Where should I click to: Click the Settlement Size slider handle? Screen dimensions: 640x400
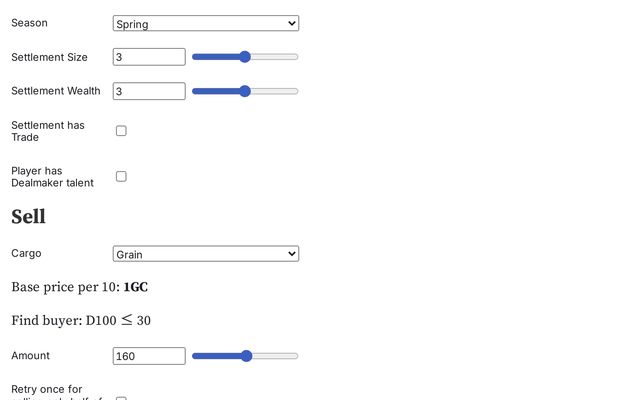pos(245,57)
